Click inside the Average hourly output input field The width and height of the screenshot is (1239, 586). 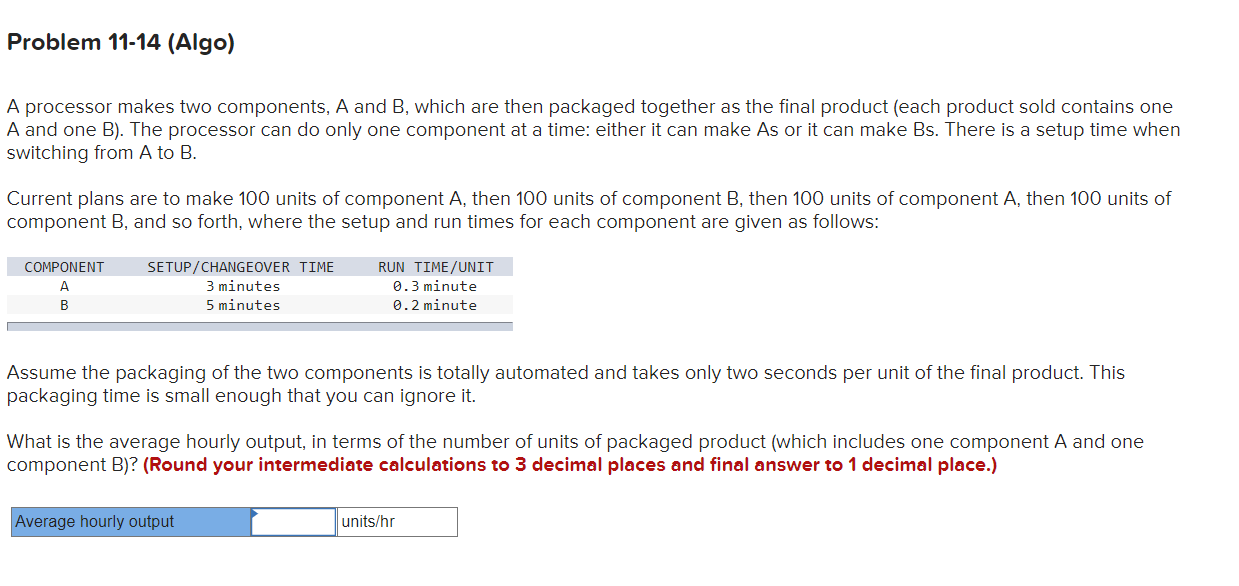(x=293, y=521)
